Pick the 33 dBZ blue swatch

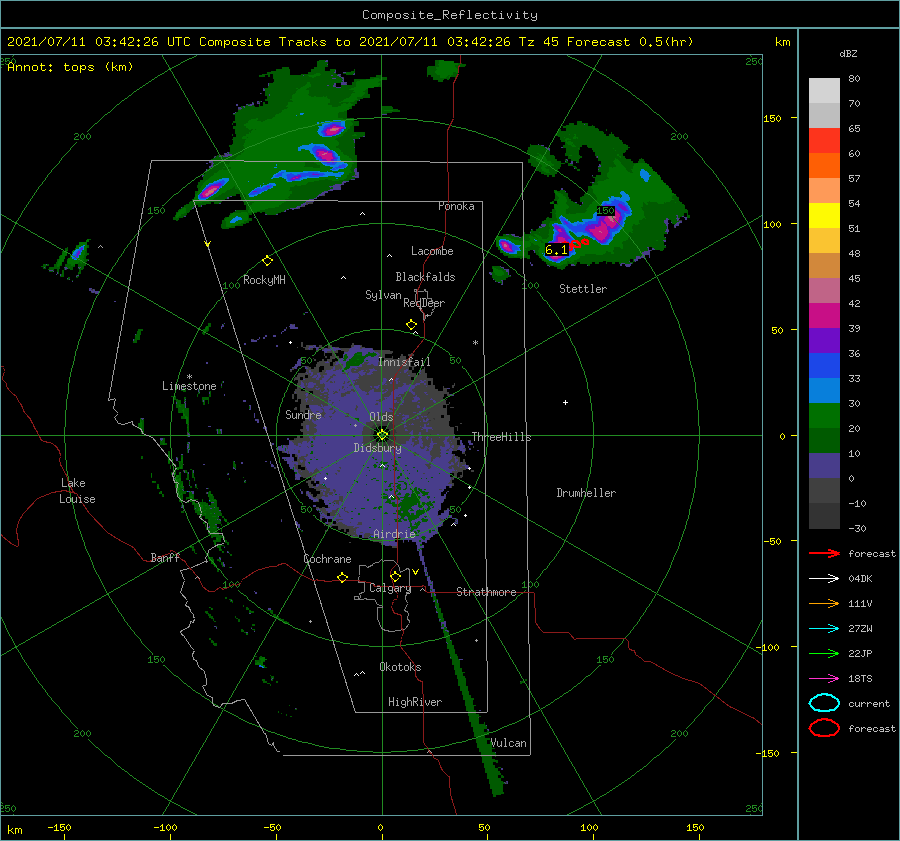point(824,391)
